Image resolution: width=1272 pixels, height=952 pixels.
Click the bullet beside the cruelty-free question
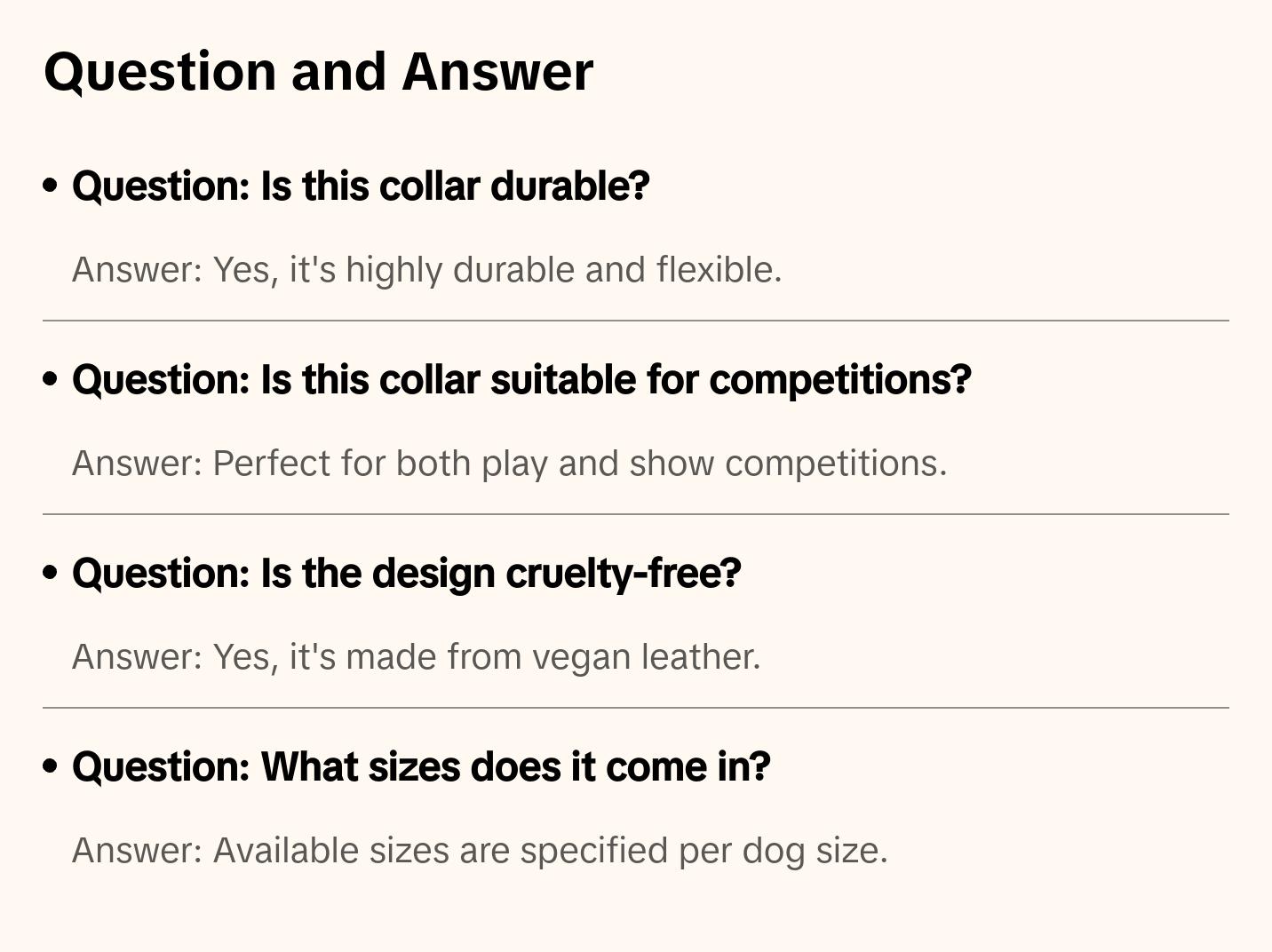coord(51,573)
